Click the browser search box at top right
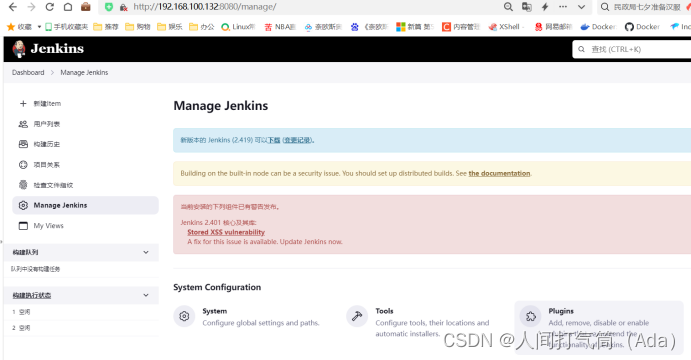 tap(644, 7)
